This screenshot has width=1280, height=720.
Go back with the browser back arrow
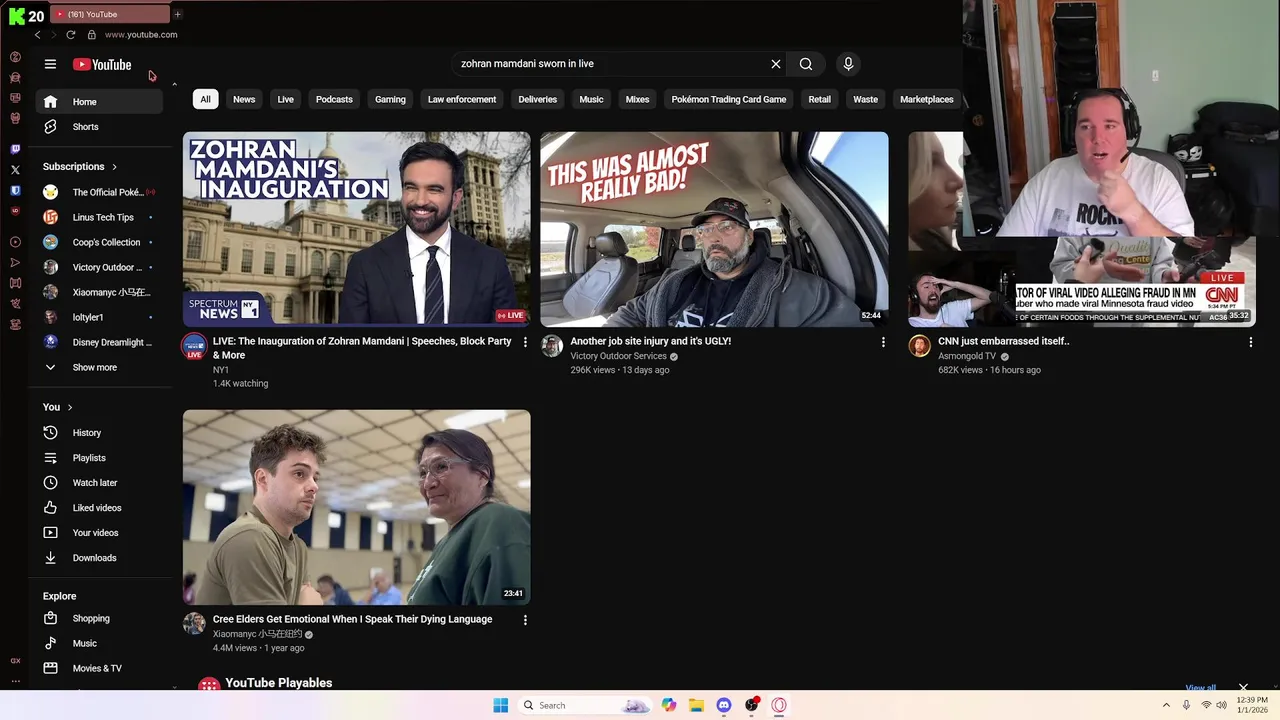pos(38,35)
